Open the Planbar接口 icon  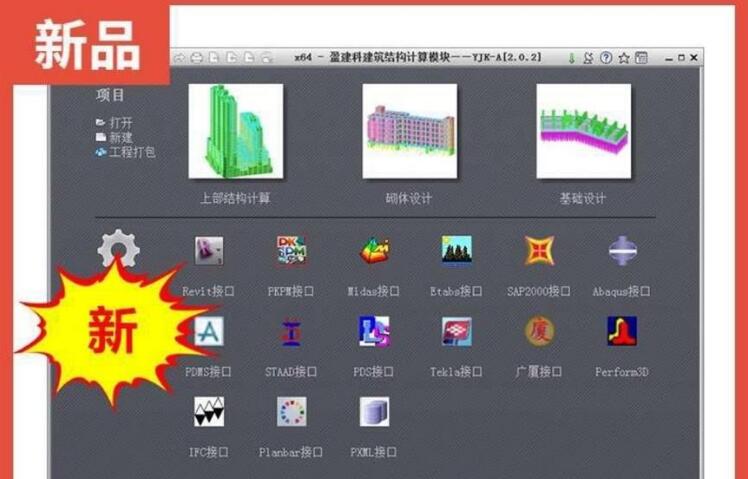291,412
